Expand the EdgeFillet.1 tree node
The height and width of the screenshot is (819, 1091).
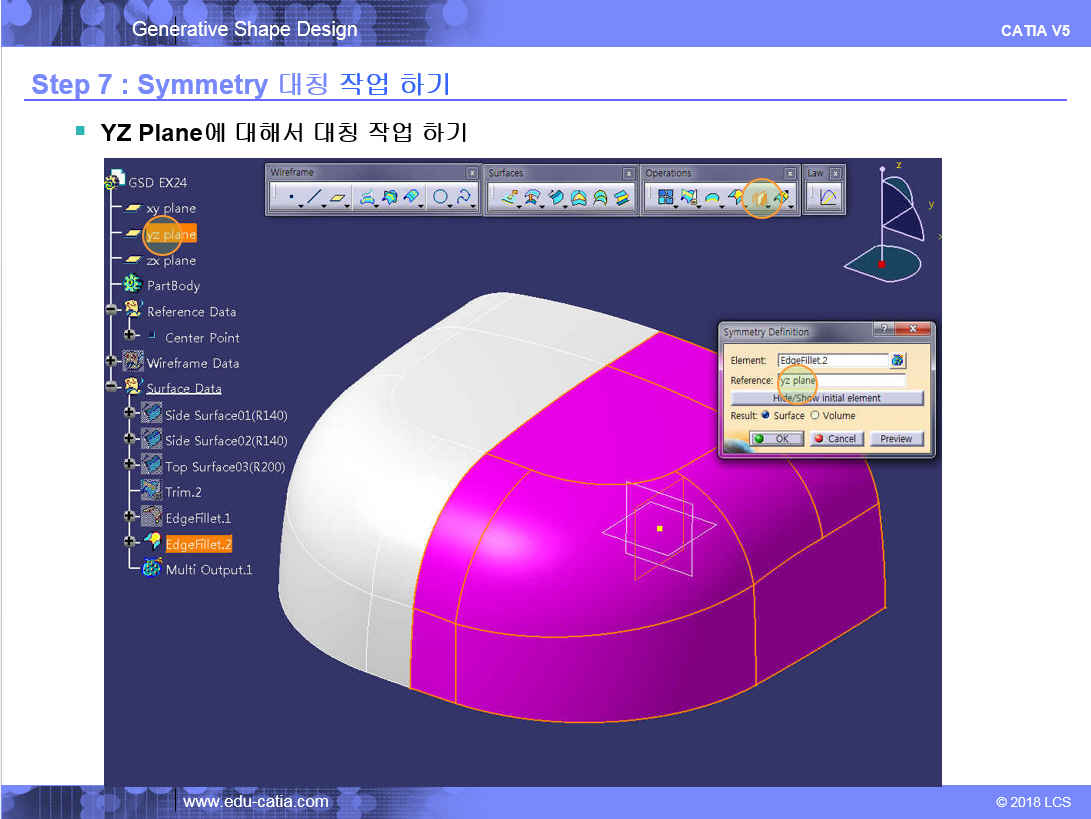(130, 517)
